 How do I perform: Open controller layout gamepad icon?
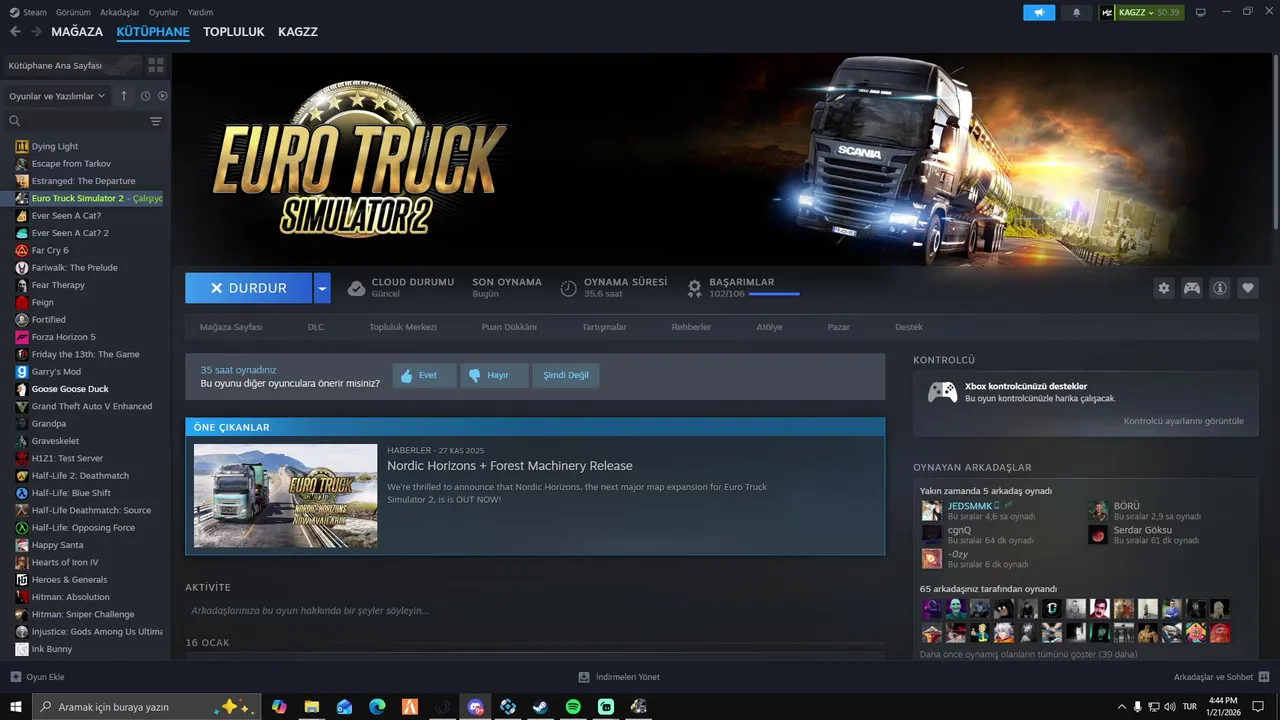coord(1192,288)
